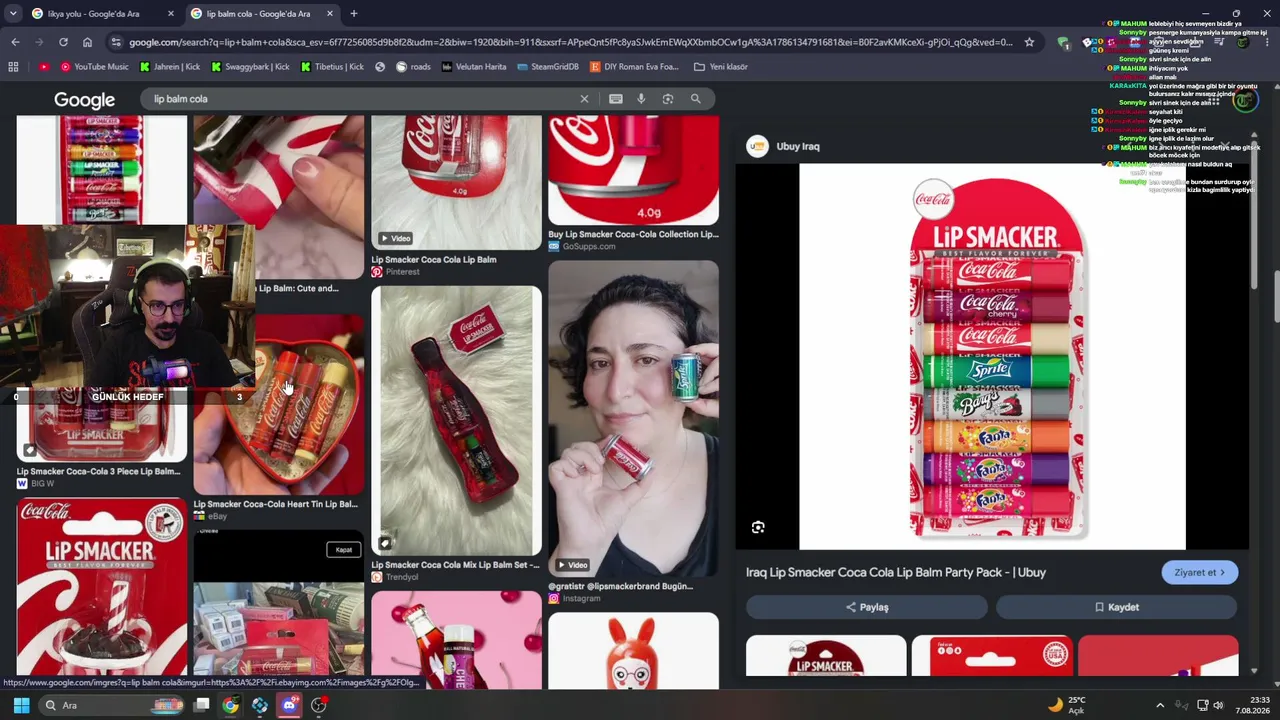Click the taskbar 'Ara' search box
Viewport: 1280px width, 720px height.
113,705
